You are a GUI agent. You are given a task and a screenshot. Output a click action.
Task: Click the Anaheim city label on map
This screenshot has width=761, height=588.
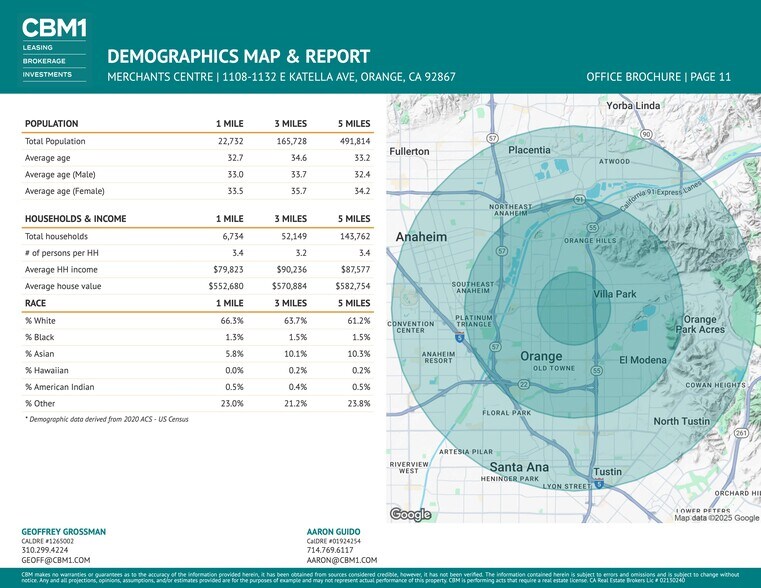[x=422, y=237]
